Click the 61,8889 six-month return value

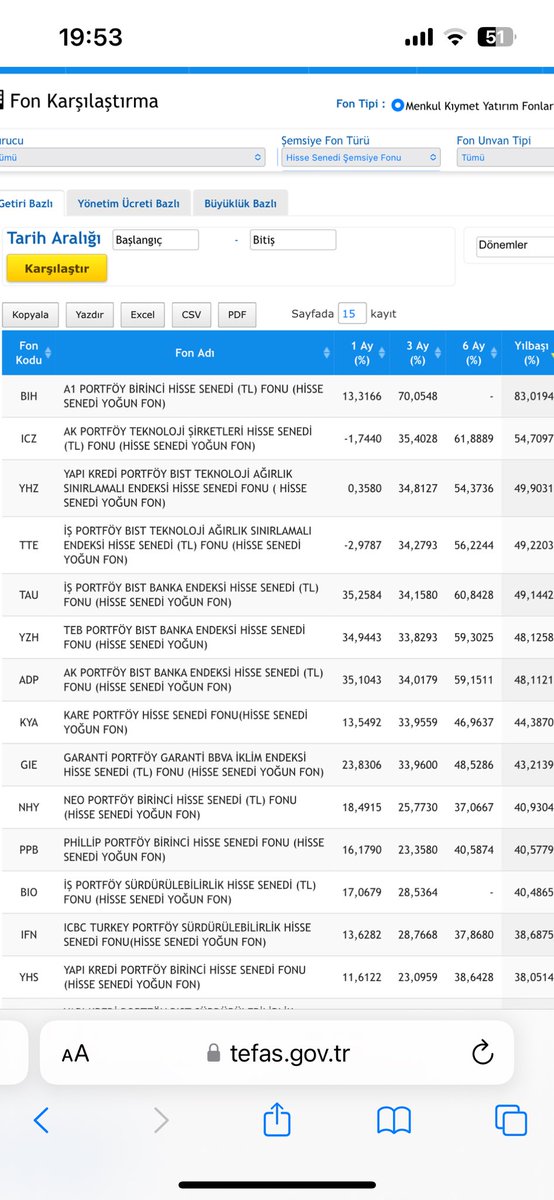473,438
